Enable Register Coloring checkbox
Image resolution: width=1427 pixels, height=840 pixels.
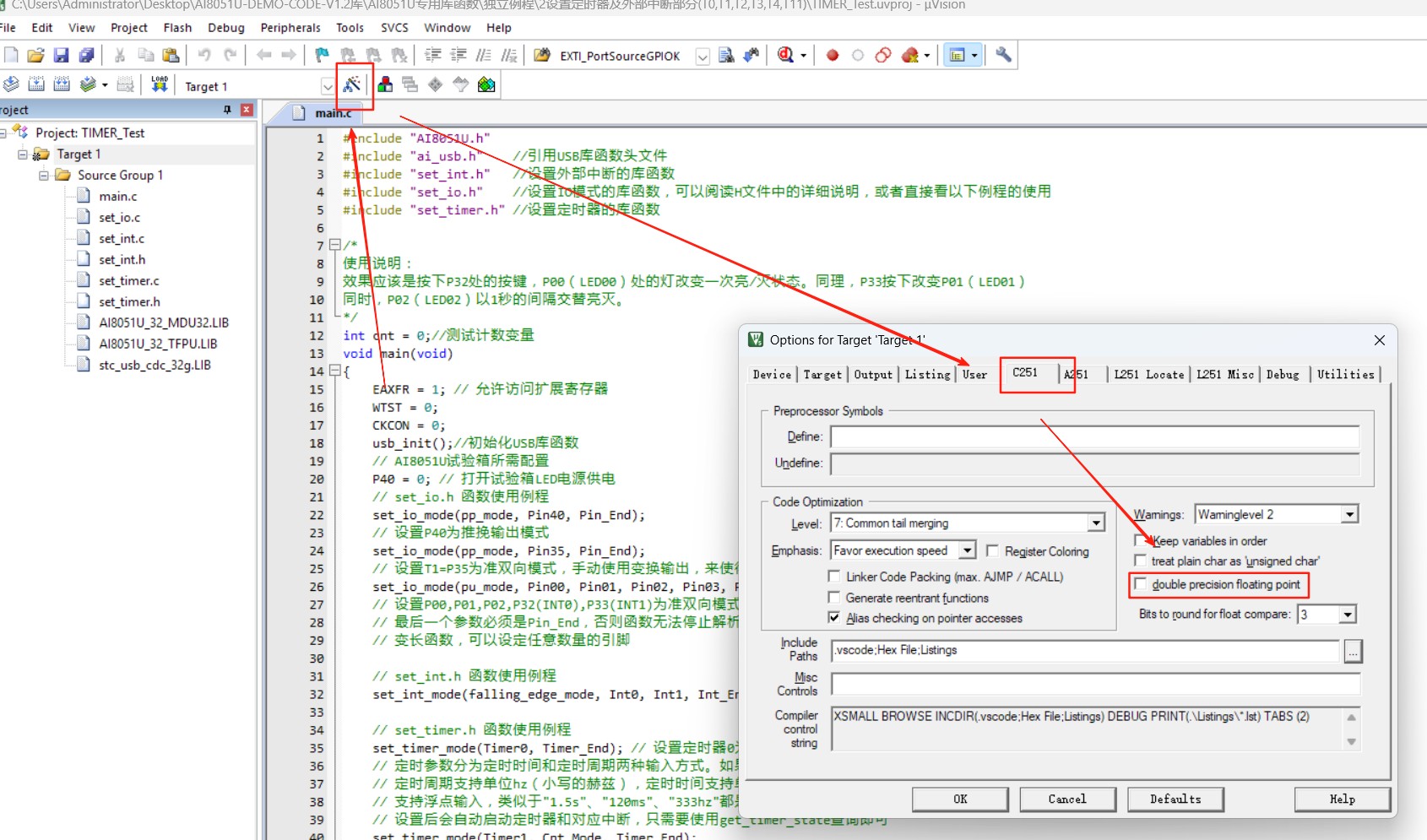click(992, 551)
